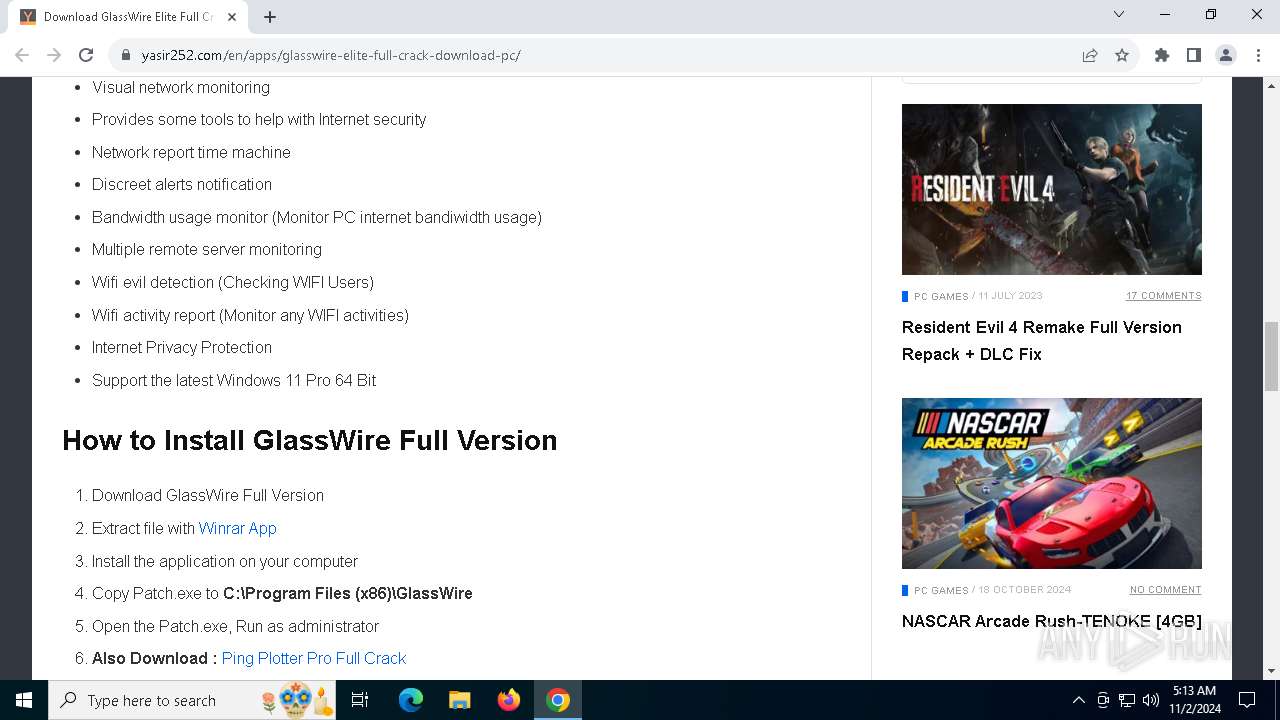This screenshot has width=1280, height=720.
Task: Close the Download GlassWire Elite tab
Action: (232, 16)
